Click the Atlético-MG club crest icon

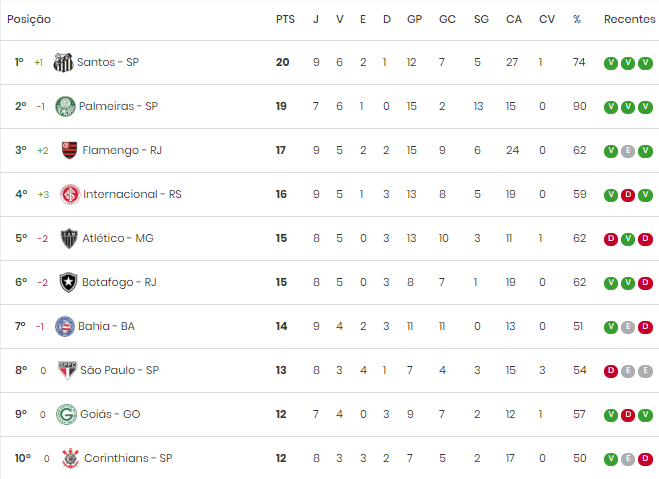[x=69, y=239]
